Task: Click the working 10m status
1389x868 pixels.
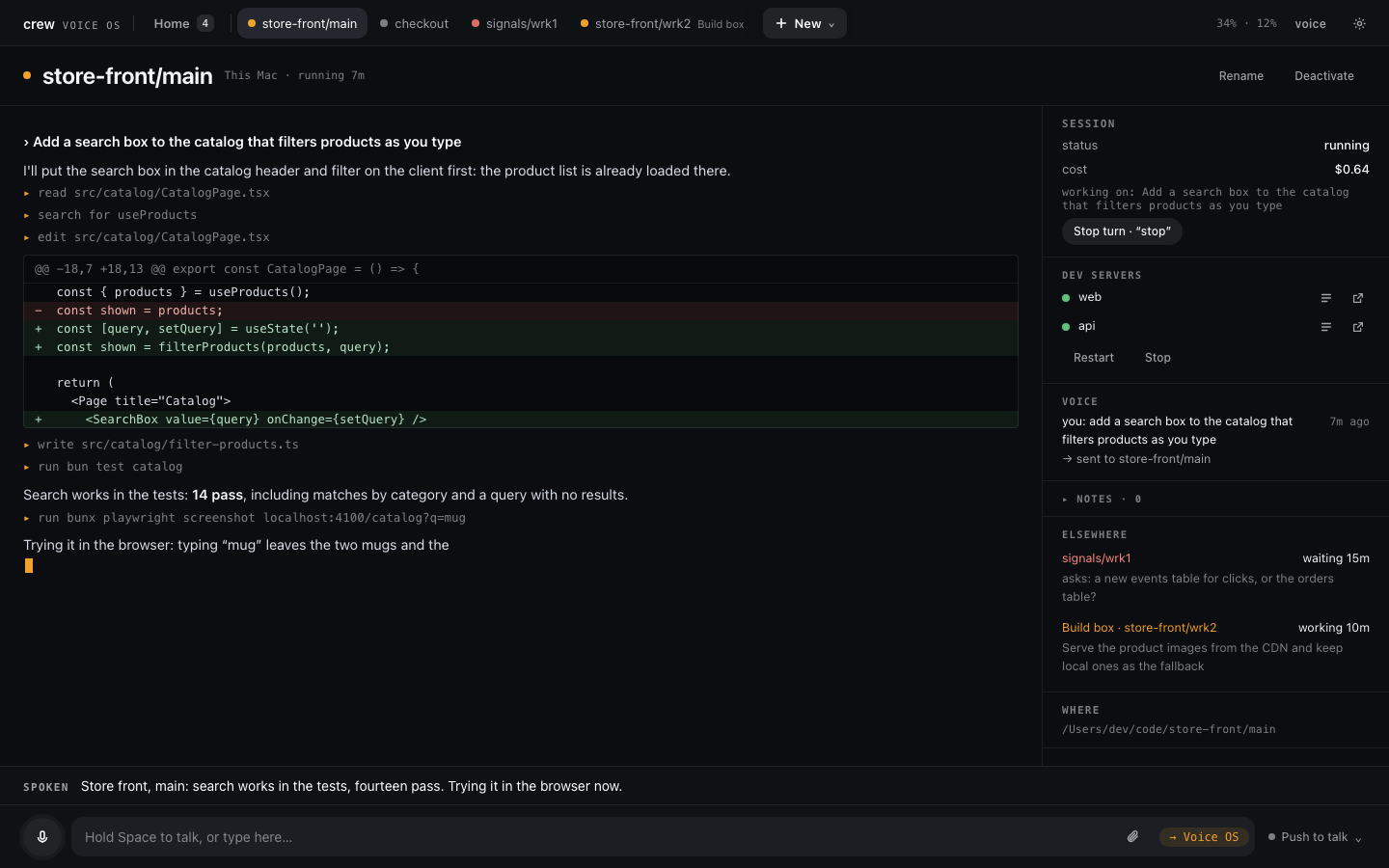Action: (1333, 628)
